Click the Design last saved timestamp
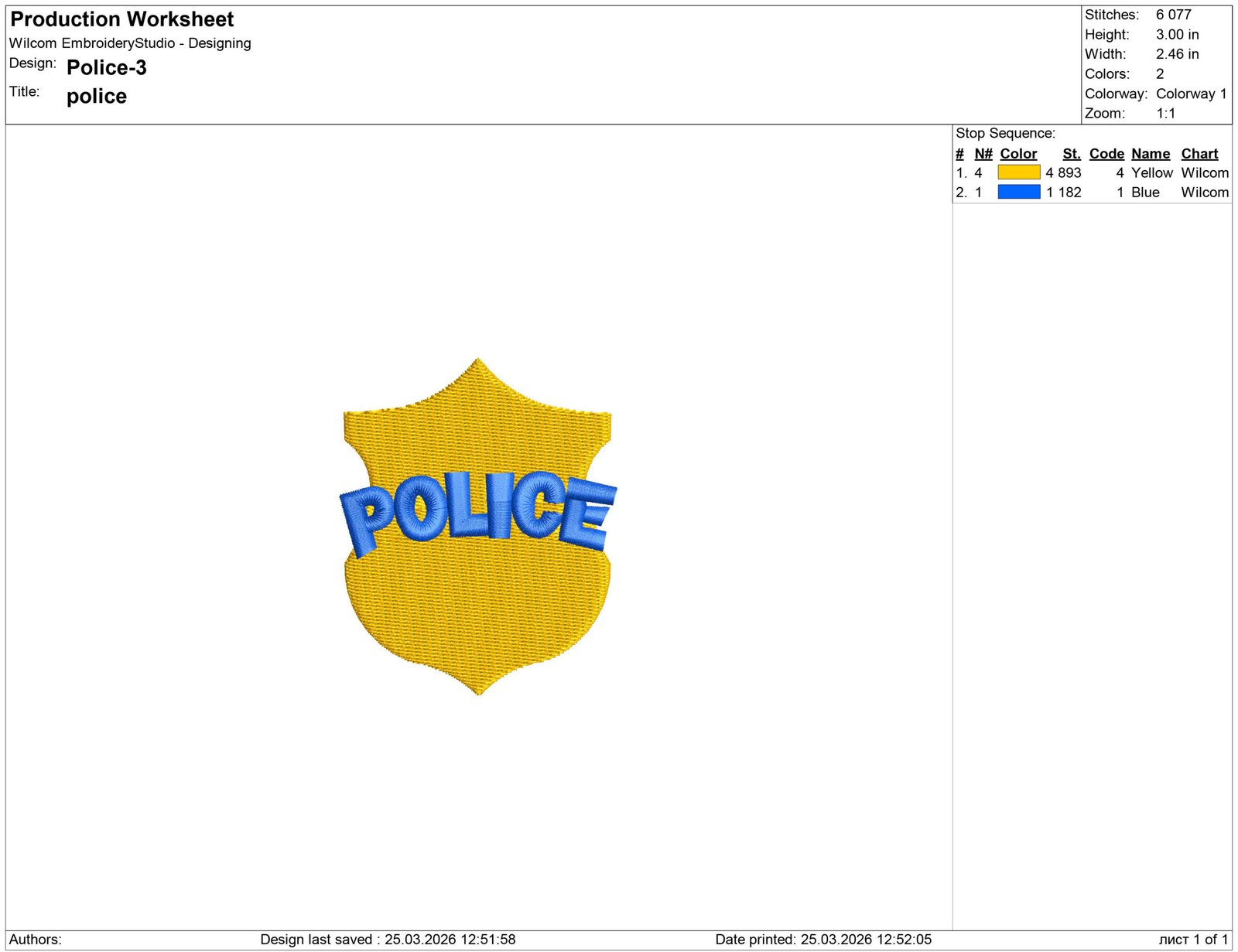Viewport: 1238px width, 952px height. [388, 940]
